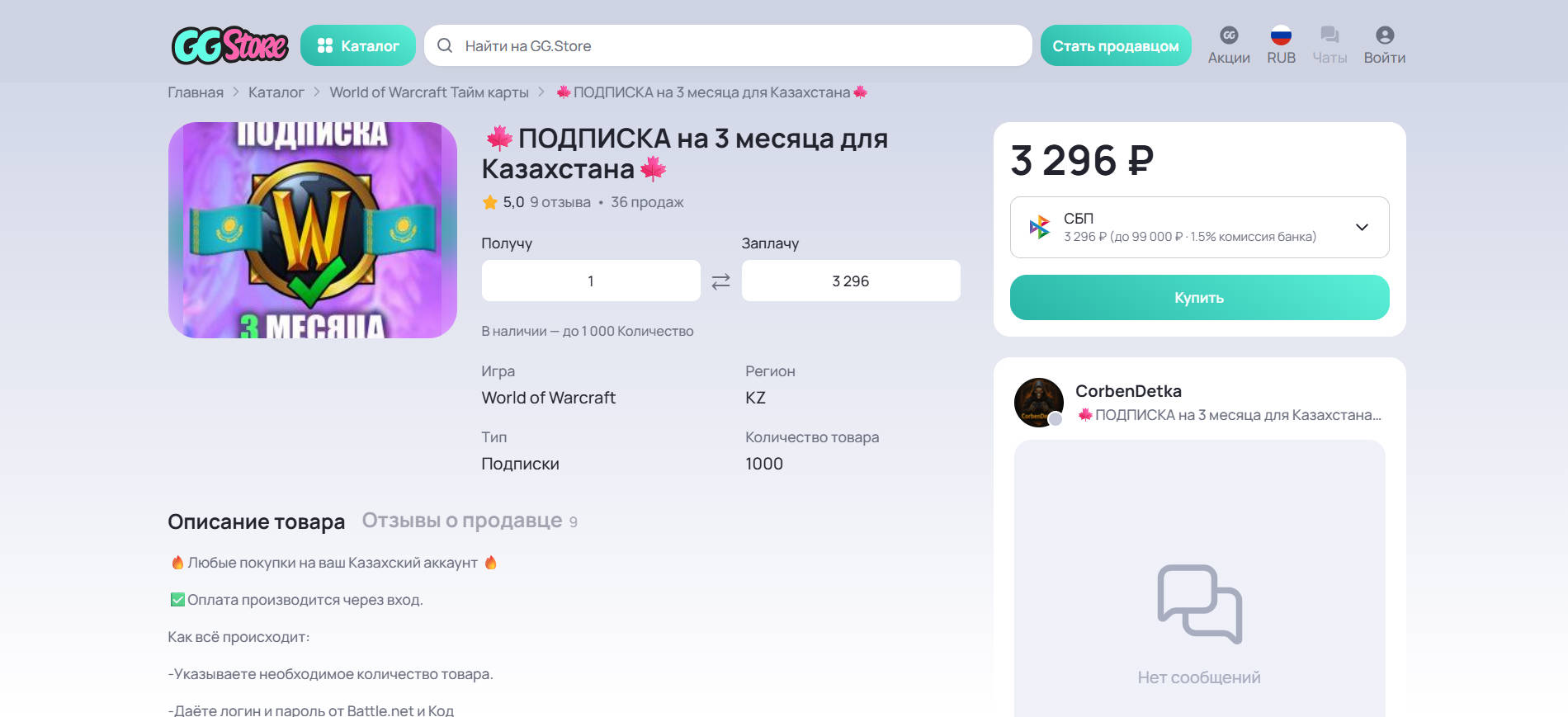
Task: Go to Главная breadcrumb link
Action: point(196,92)
